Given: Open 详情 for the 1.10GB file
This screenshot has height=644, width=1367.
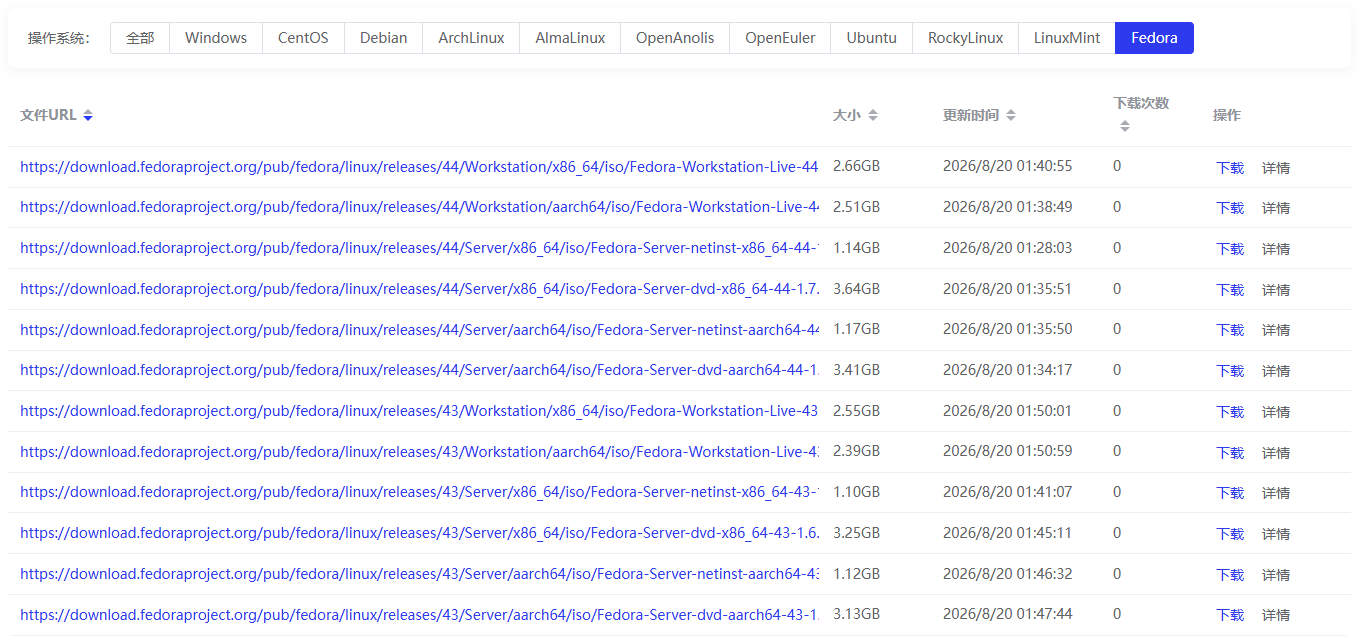Looking at the screenshot, I should coord(1276,493).
